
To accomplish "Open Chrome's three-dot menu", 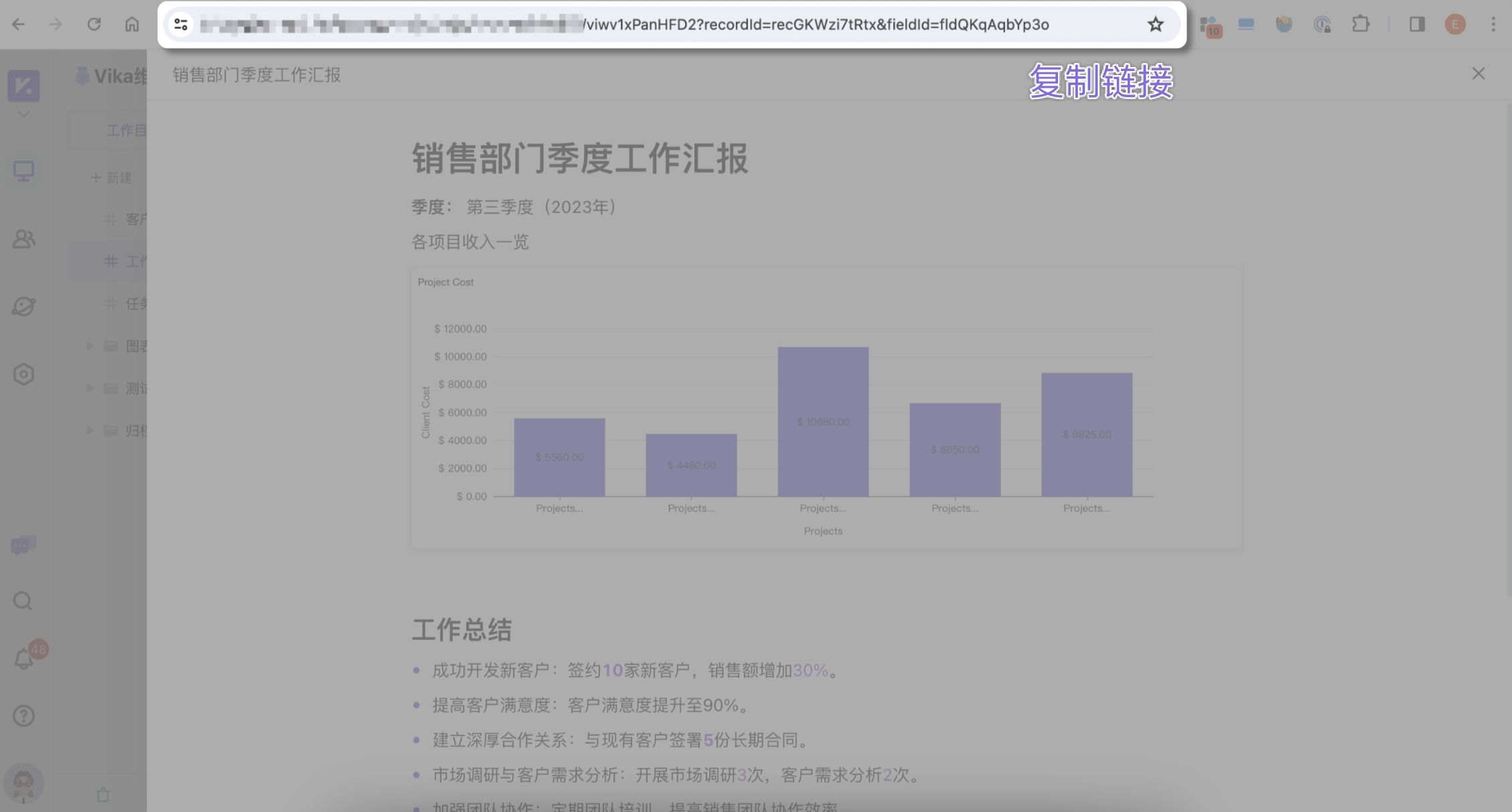I will pos(1493,24).
